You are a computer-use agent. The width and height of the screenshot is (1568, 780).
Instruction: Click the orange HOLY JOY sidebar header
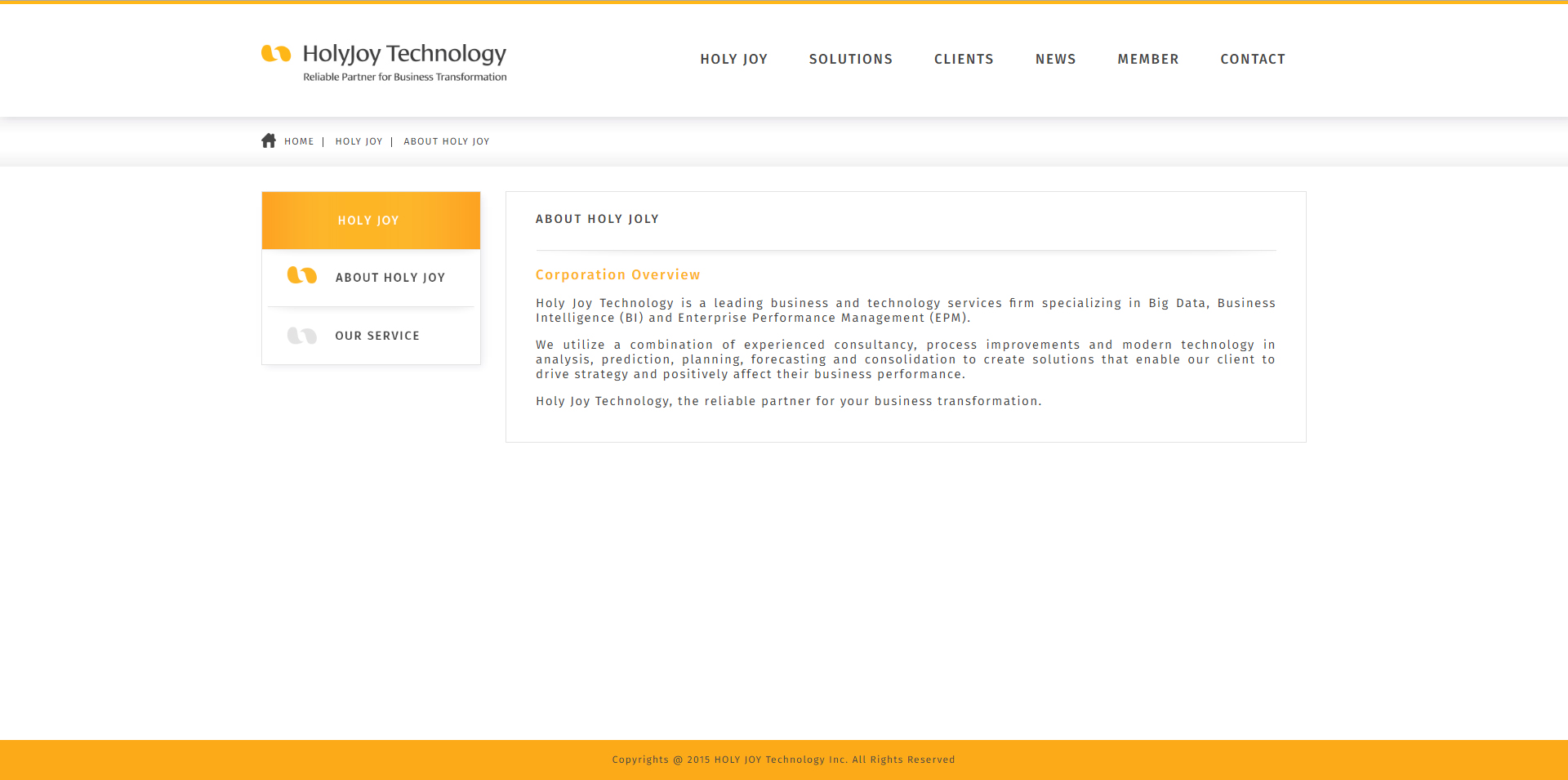tap(371, 221)
